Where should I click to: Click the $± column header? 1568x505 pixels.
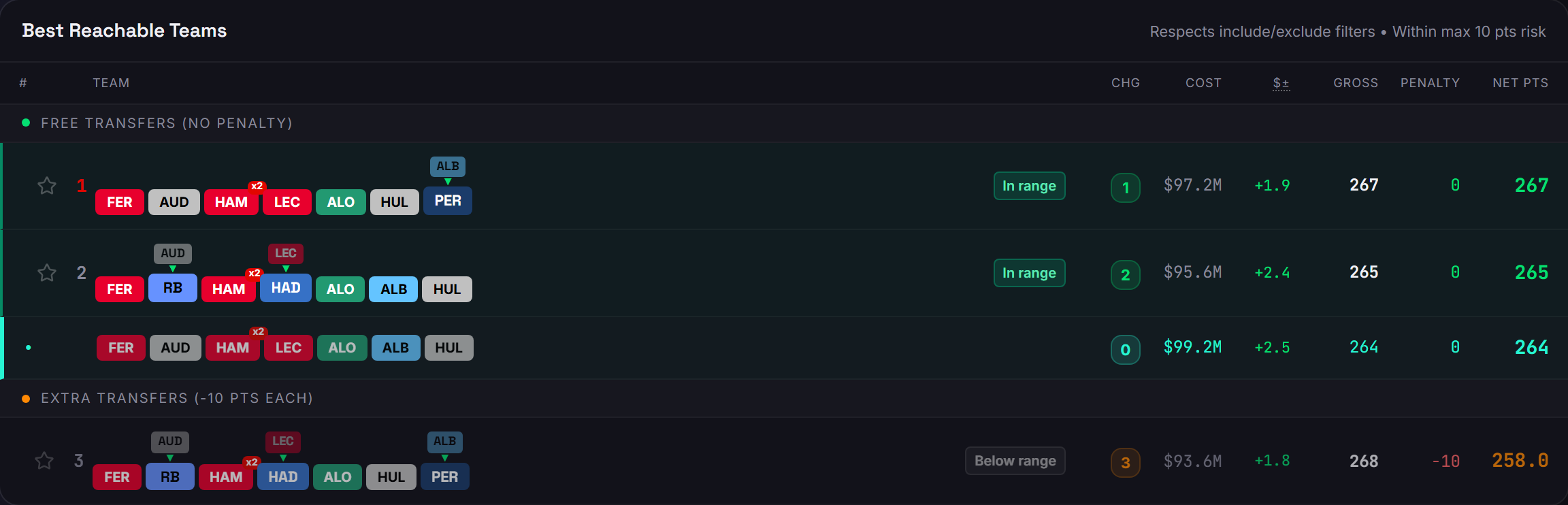tap(1281, 83)
